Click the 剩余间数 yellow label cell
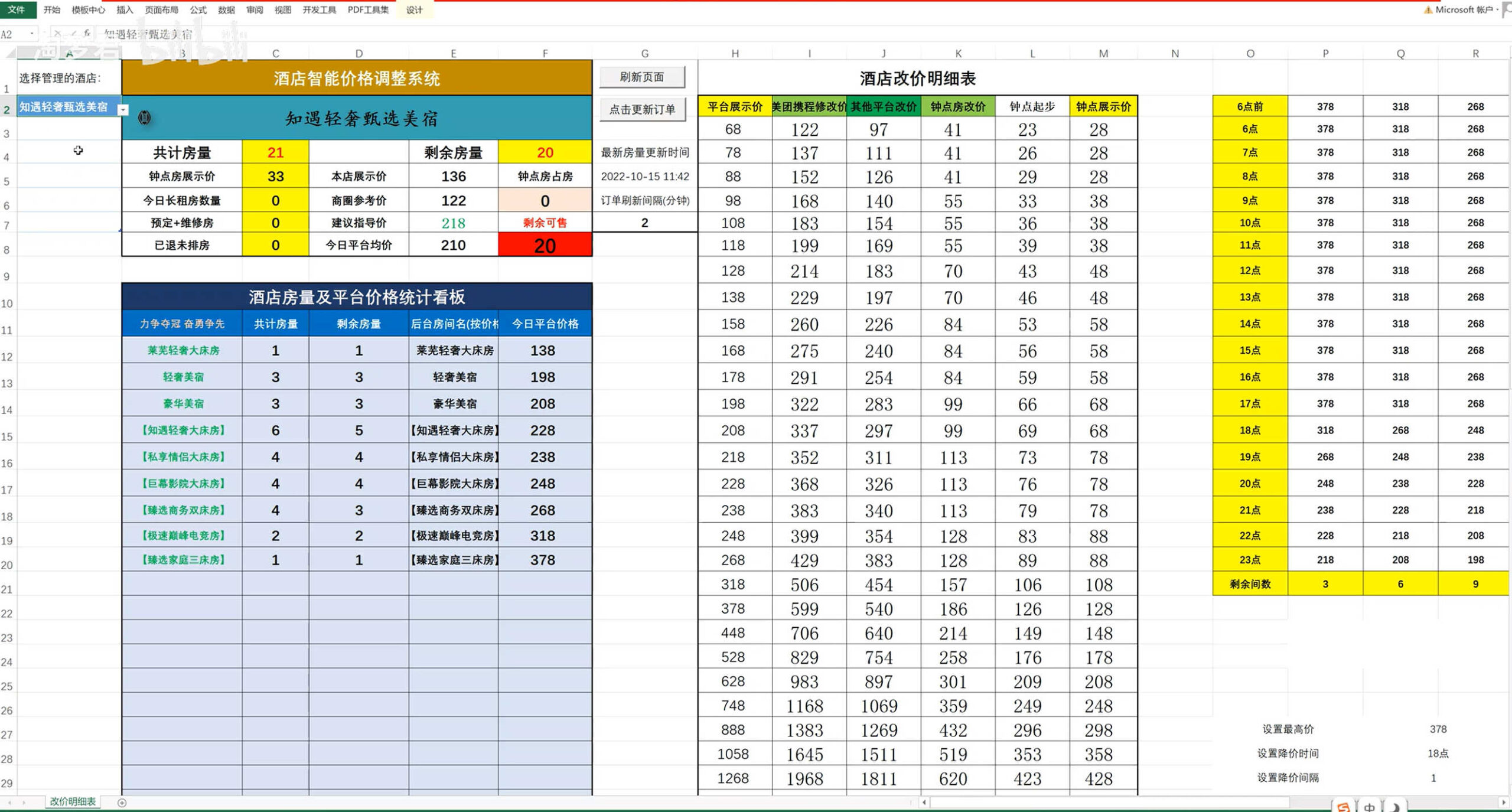Viewport: 1512px width, 812px height. point(1250,583)
